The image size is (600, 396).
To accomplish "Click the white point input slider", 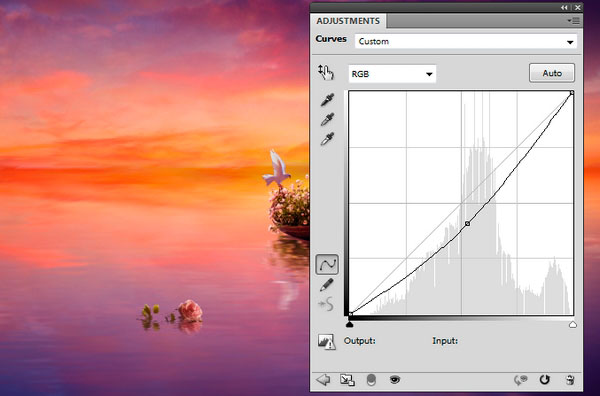I will (x=572, y=325).
